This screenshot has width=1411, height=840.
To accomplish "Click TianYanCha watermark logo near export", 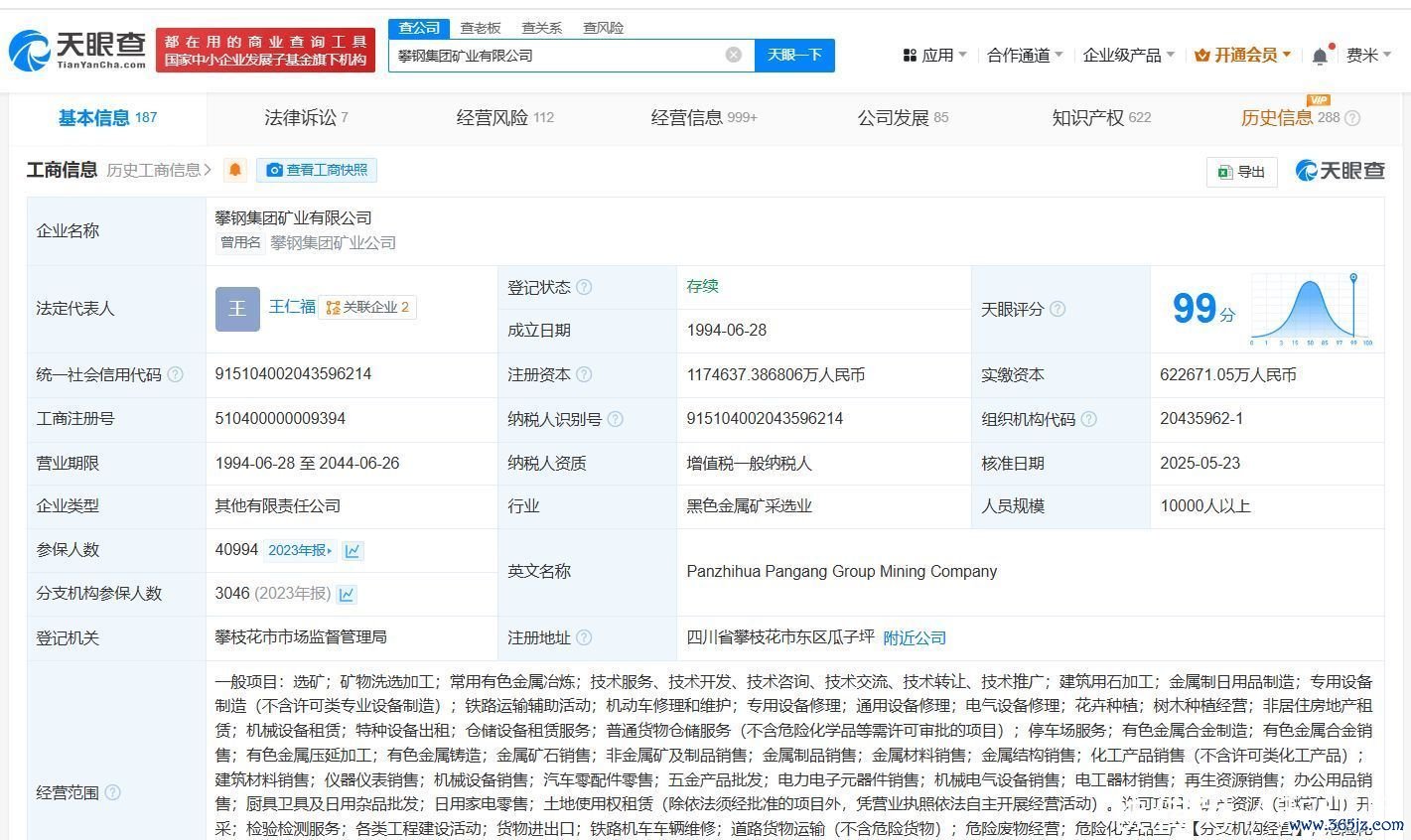I will (1340, 171).
